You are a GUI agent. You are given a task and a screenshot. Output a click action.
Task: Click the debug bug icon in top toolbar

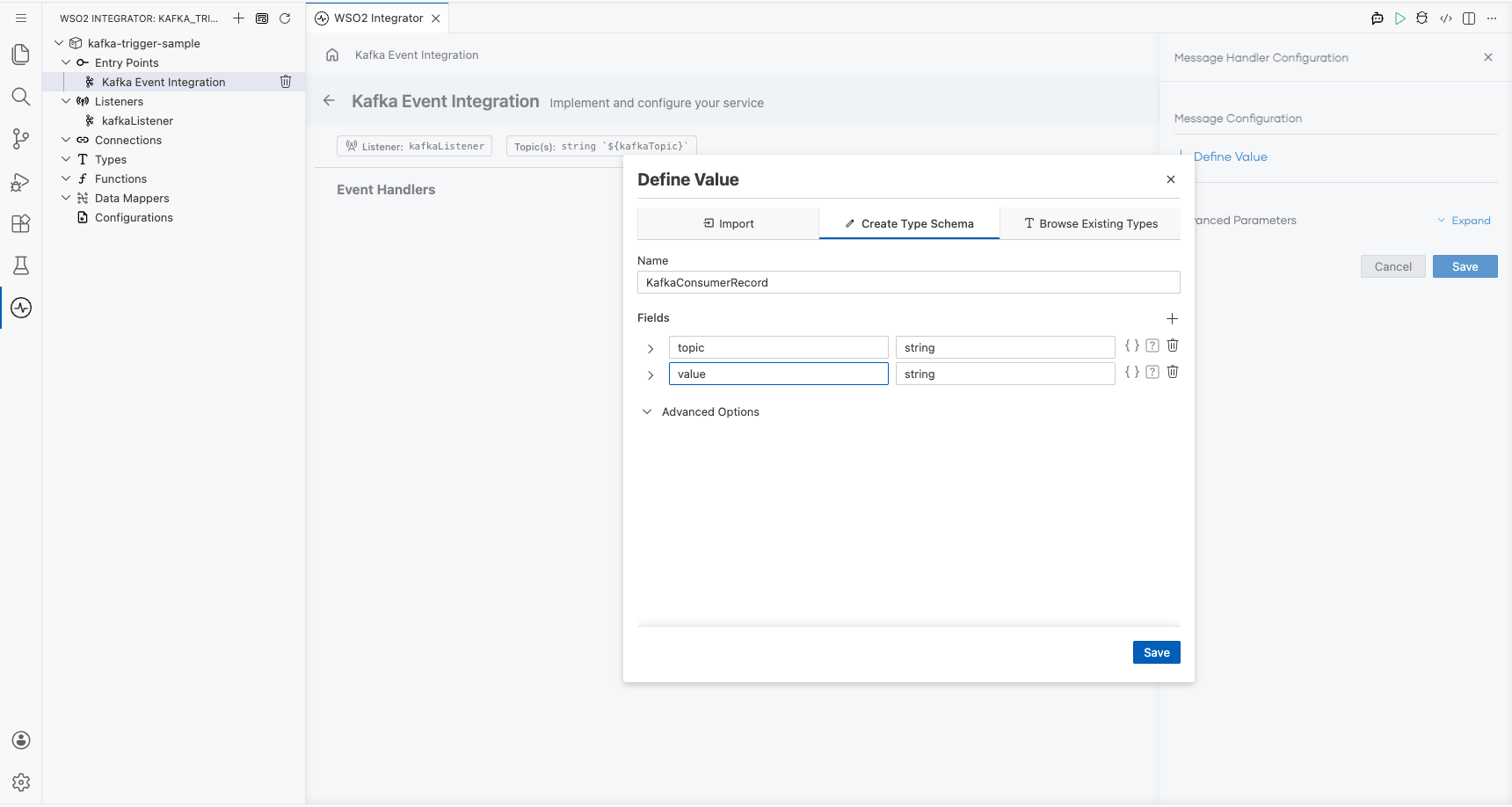1422,18
